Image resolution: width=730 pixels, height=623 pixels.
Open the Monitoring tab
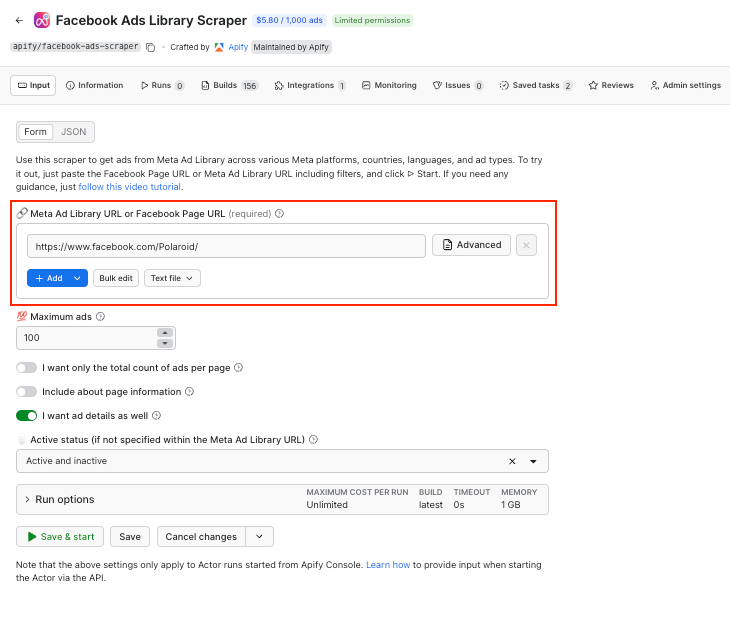pos(389,86)
